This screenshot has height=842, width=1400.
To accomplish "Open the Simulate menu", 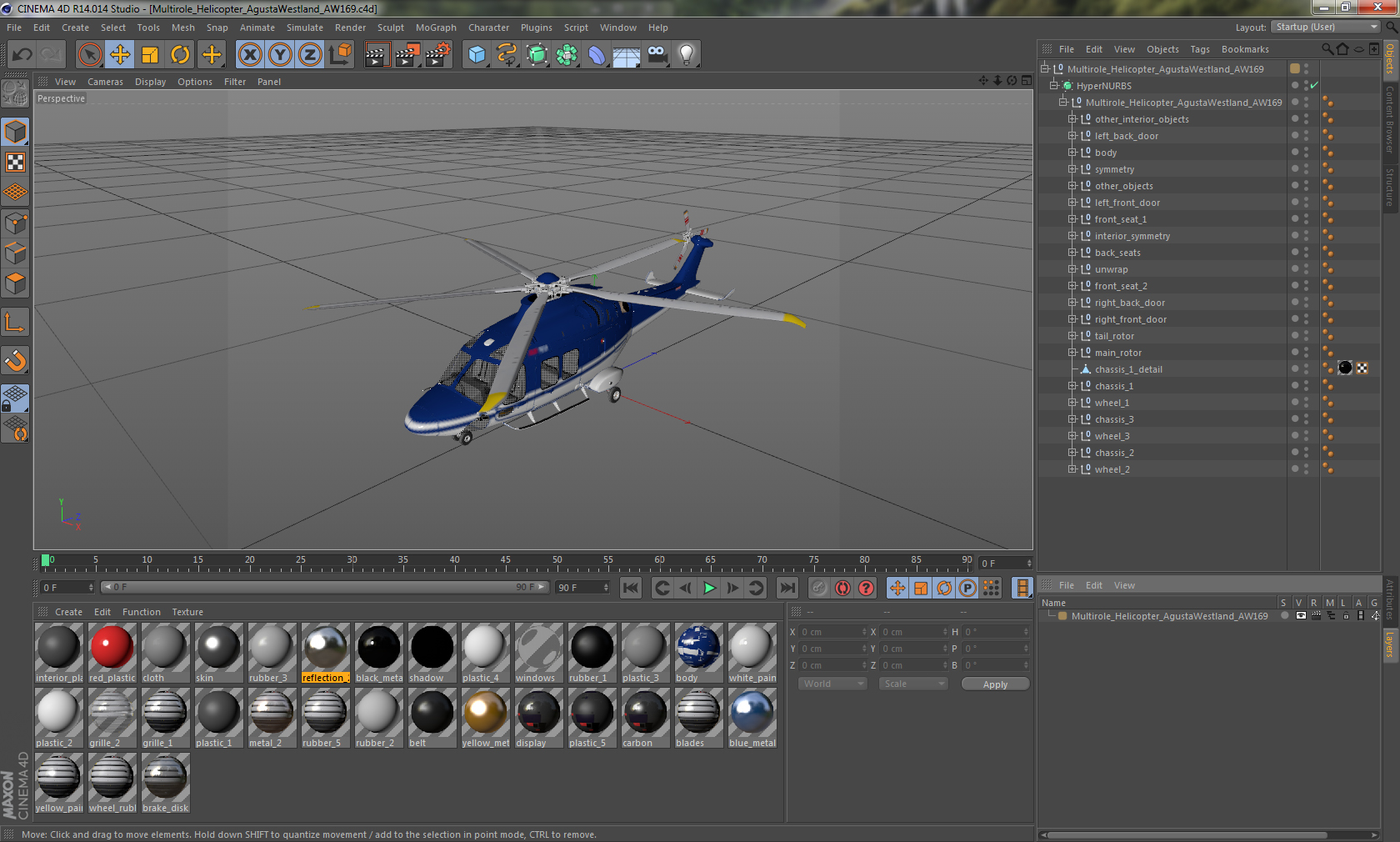I will tap(305, 28).
